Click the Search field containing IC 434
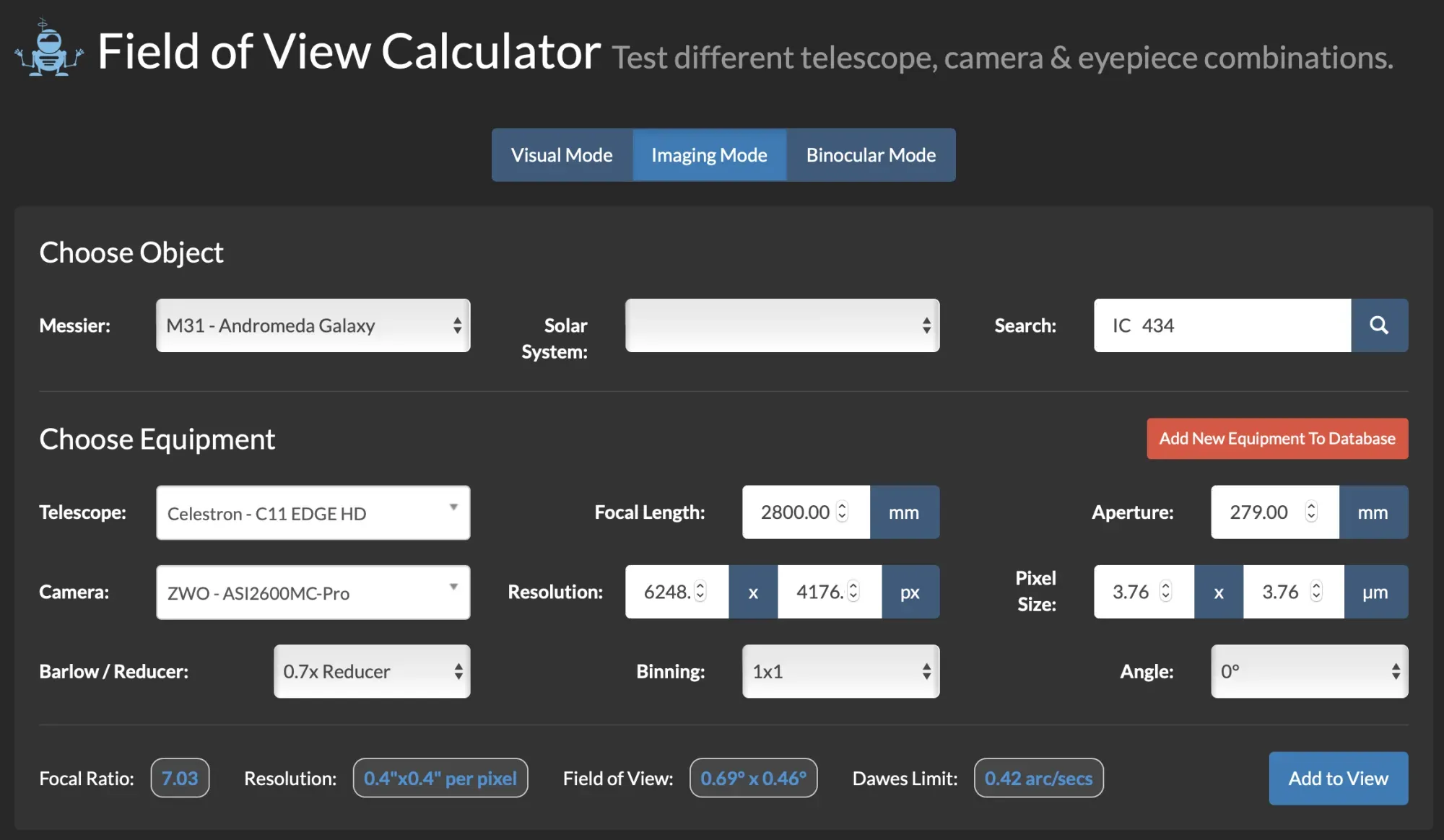The width and height of the screenshot is (1444, 840). [1222, 325]
